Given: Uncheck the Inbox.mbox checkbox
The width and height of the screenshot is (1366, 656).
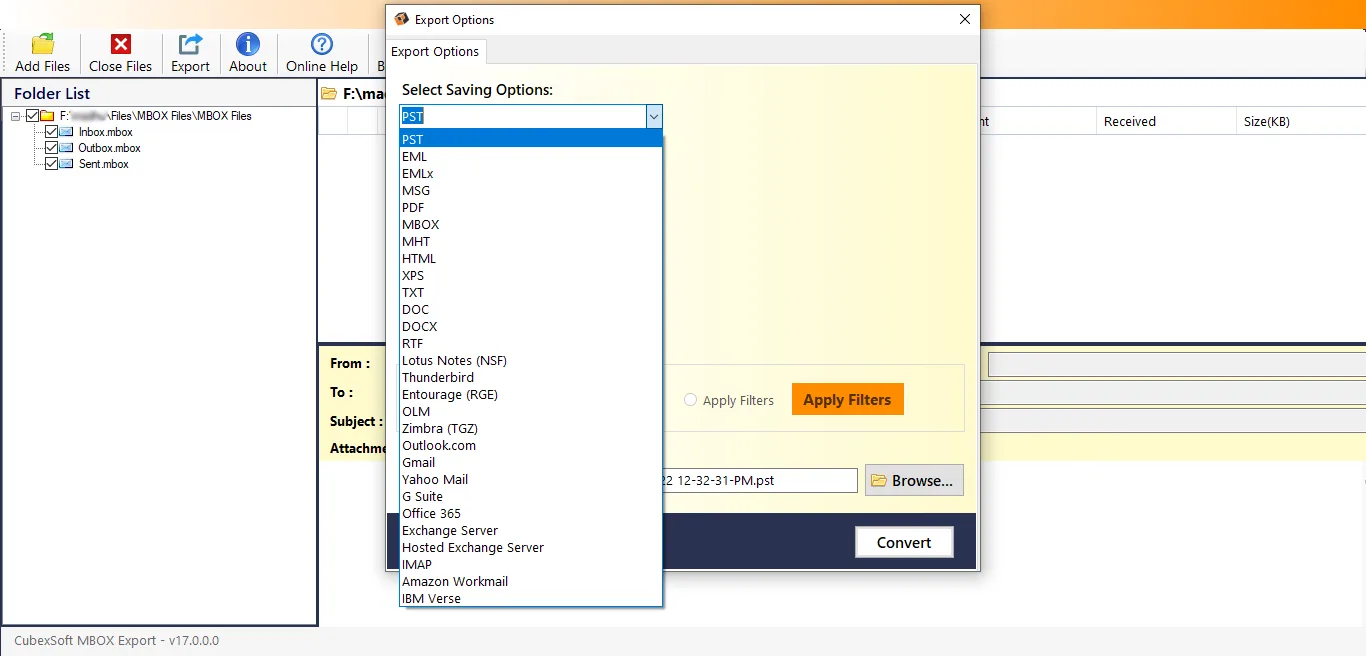Looking at the screenshot, I should [52, 132].
